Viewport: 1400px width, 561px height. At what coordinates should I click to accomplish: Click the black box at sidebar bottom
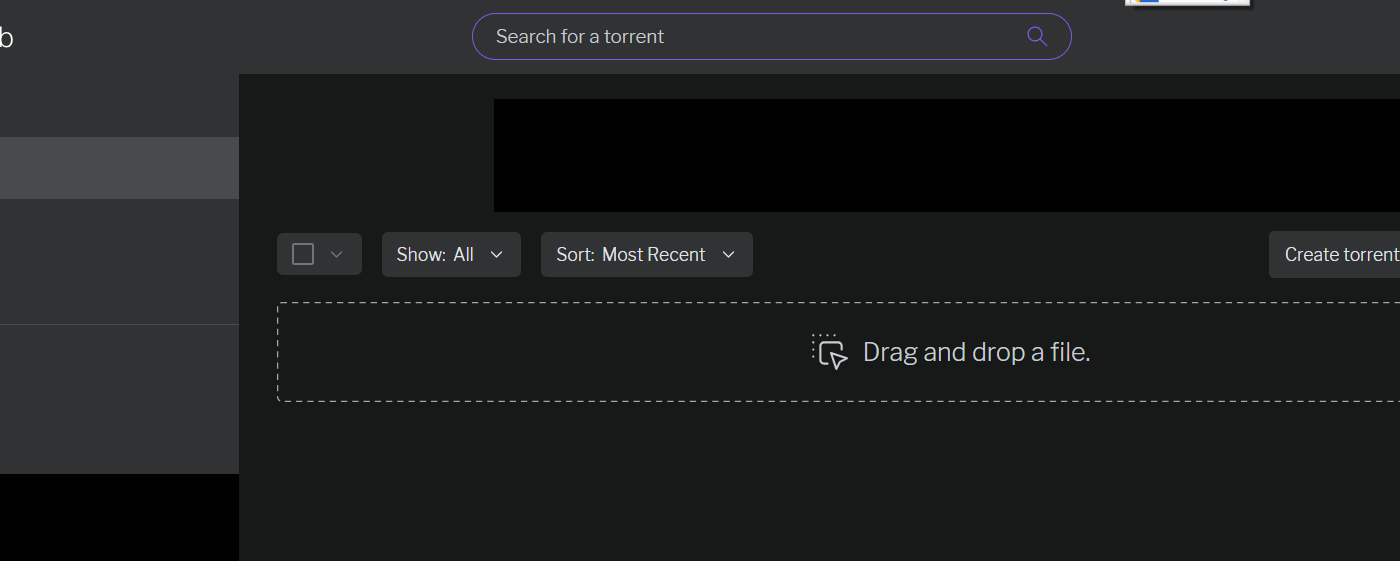tap(119, 517)
